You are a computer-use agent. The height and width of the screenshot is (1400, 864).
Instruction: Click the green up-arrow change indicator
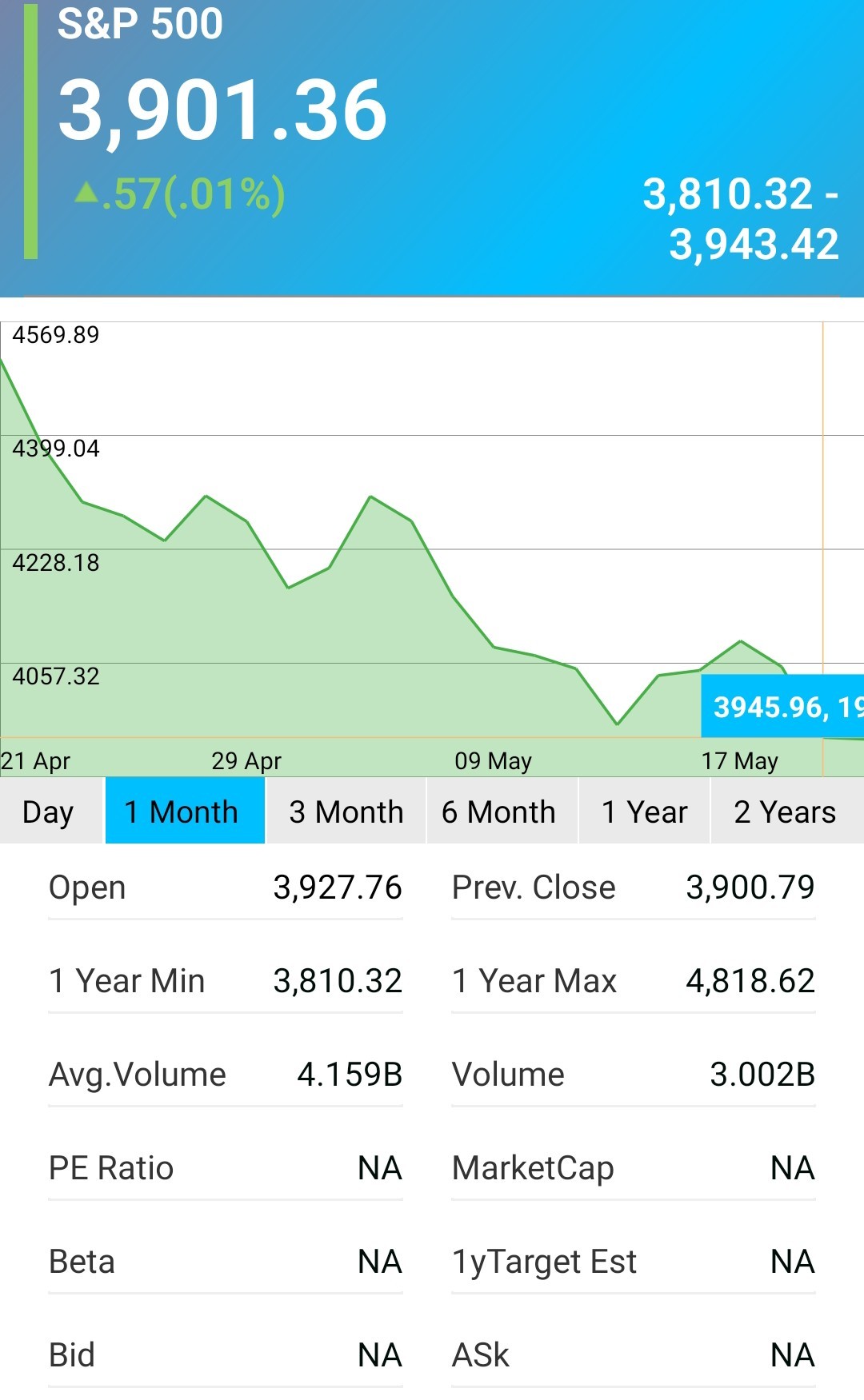click(x=86, y=193)
